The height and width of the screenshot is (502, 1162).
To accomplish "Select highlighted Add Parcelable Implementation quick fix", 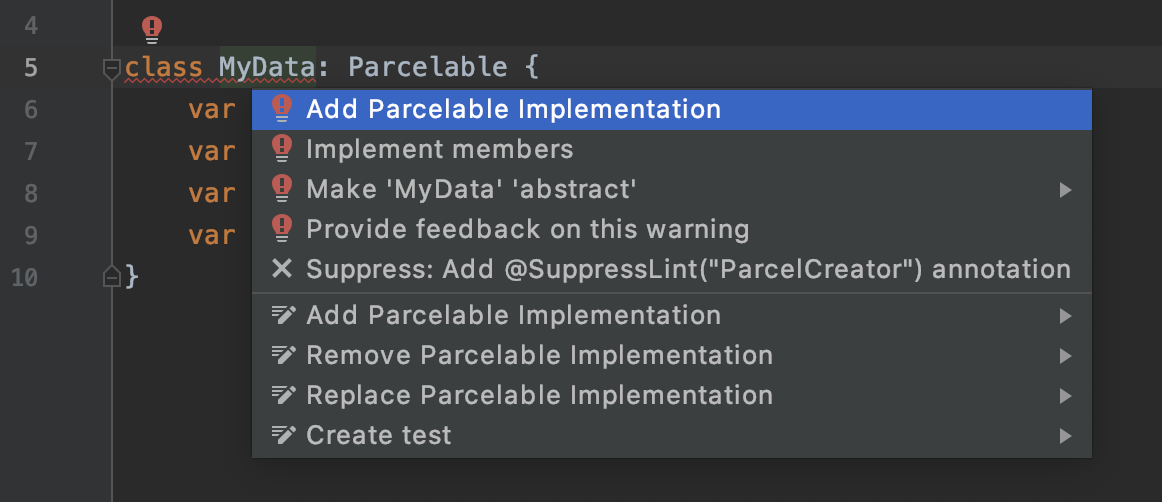I will click(671, 110).
